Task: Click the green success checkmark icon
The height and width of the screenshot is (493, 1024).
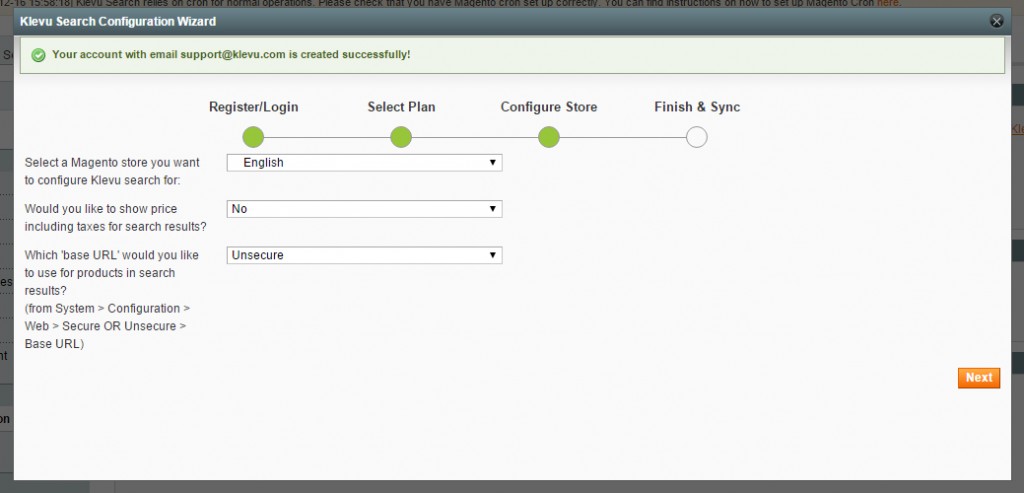Action: [38, 54]
